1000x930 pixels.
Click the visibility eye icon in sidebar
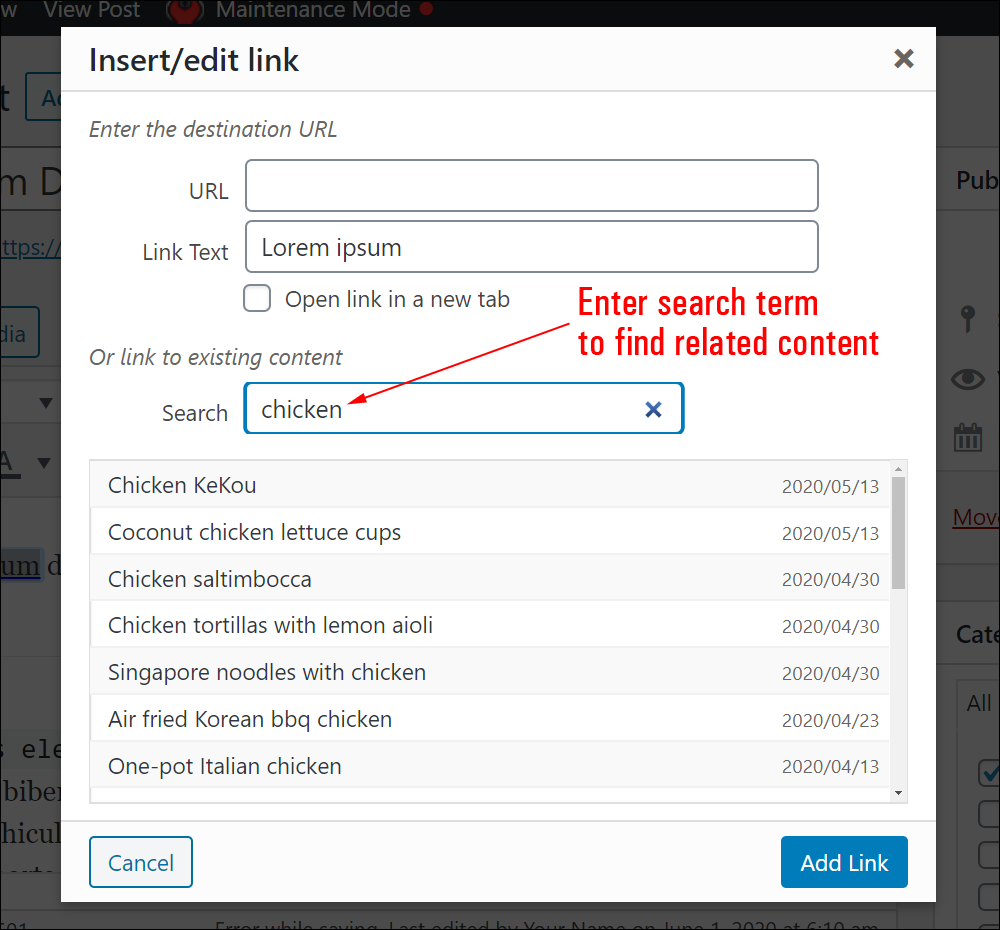967,380
